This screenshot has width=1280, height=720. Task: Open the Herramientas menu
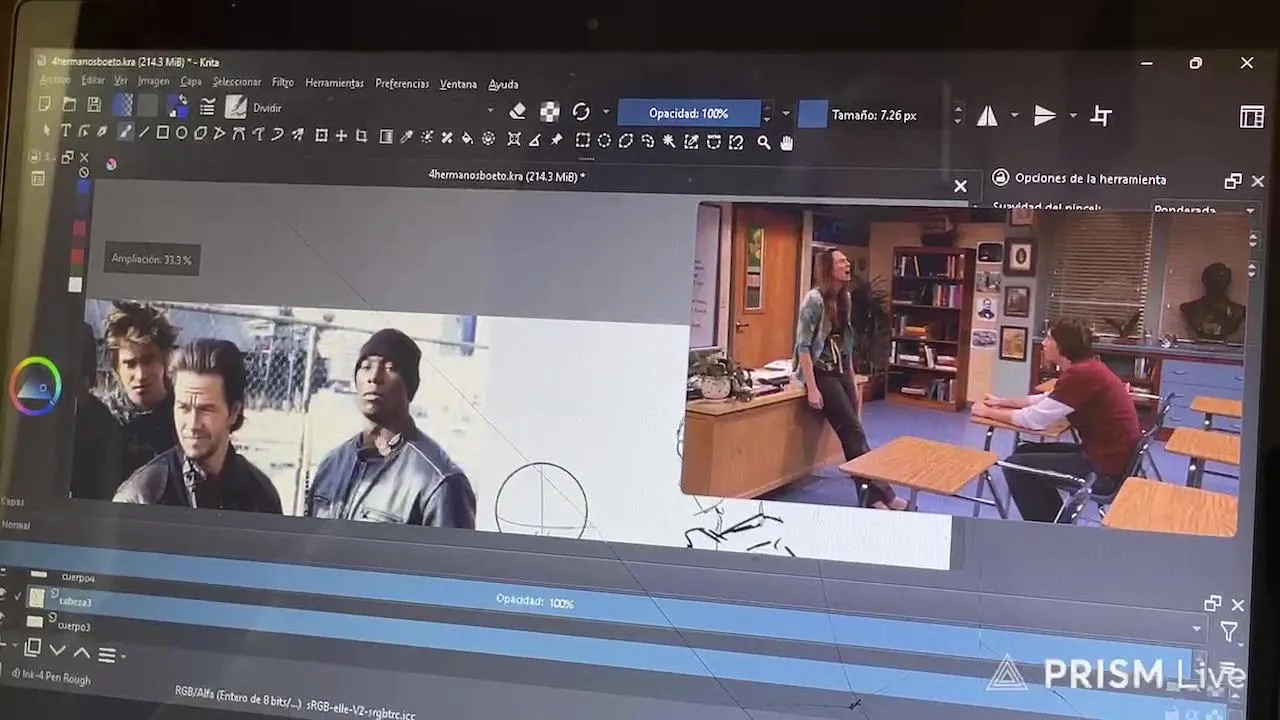point(334,83)
